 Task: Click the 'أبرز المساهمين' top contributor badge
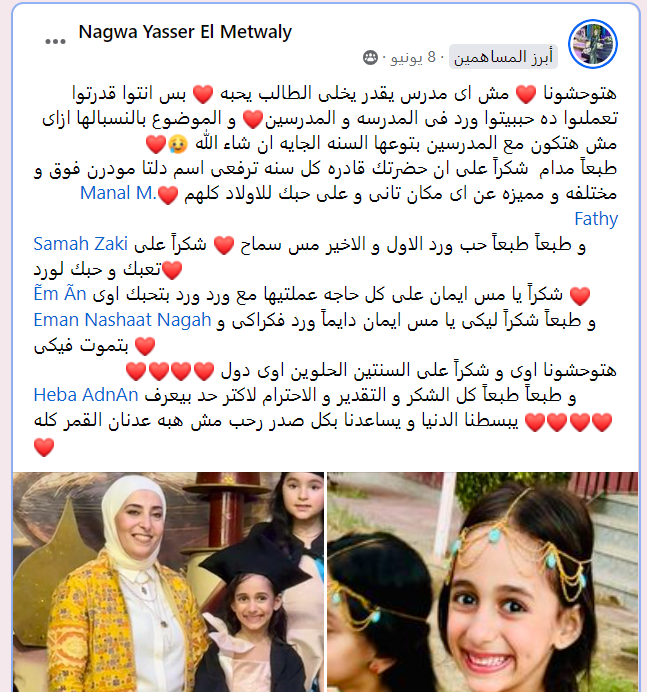[503, 57]
